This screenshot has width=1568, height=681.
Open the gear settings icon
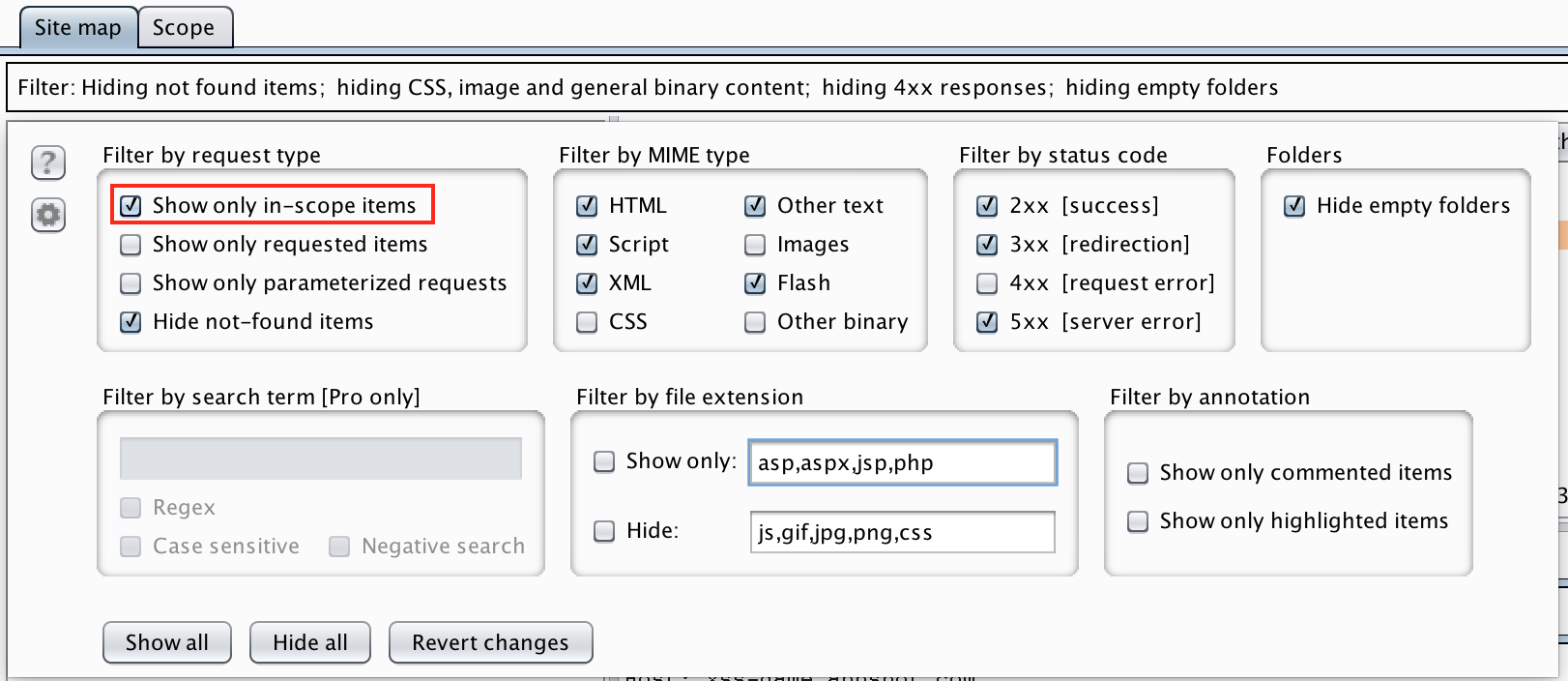pos(48,215)
